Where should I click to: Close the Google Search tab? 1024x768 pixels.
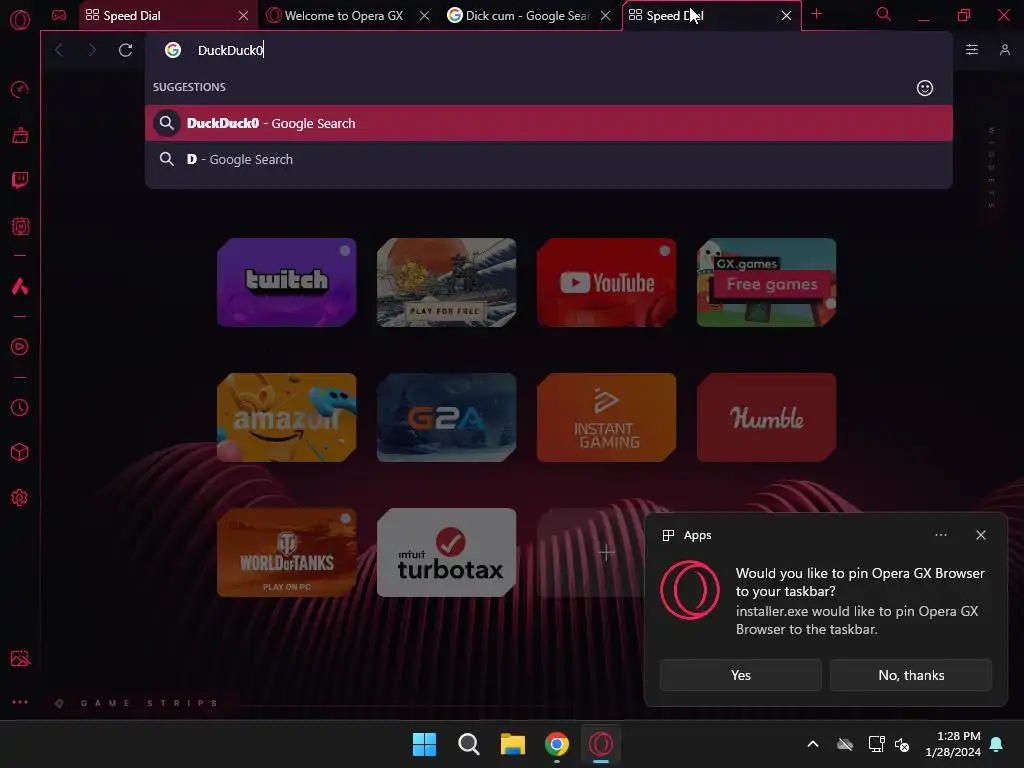606,15
